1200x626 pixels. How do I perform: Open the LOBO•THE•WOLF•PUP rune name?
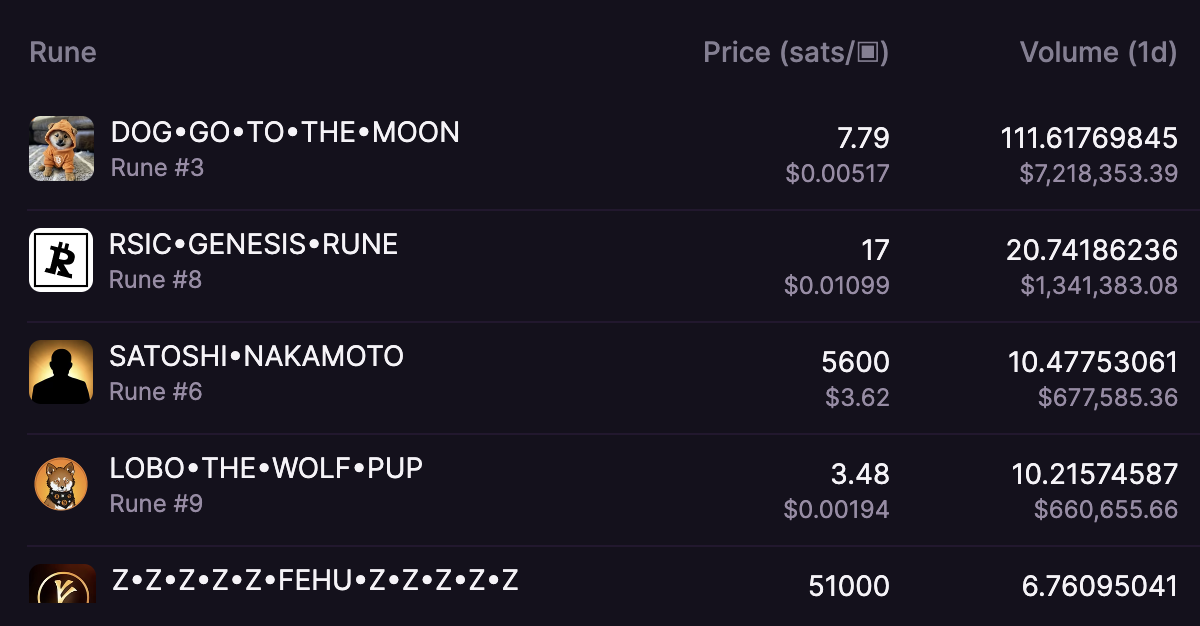(x=266, y=468)
